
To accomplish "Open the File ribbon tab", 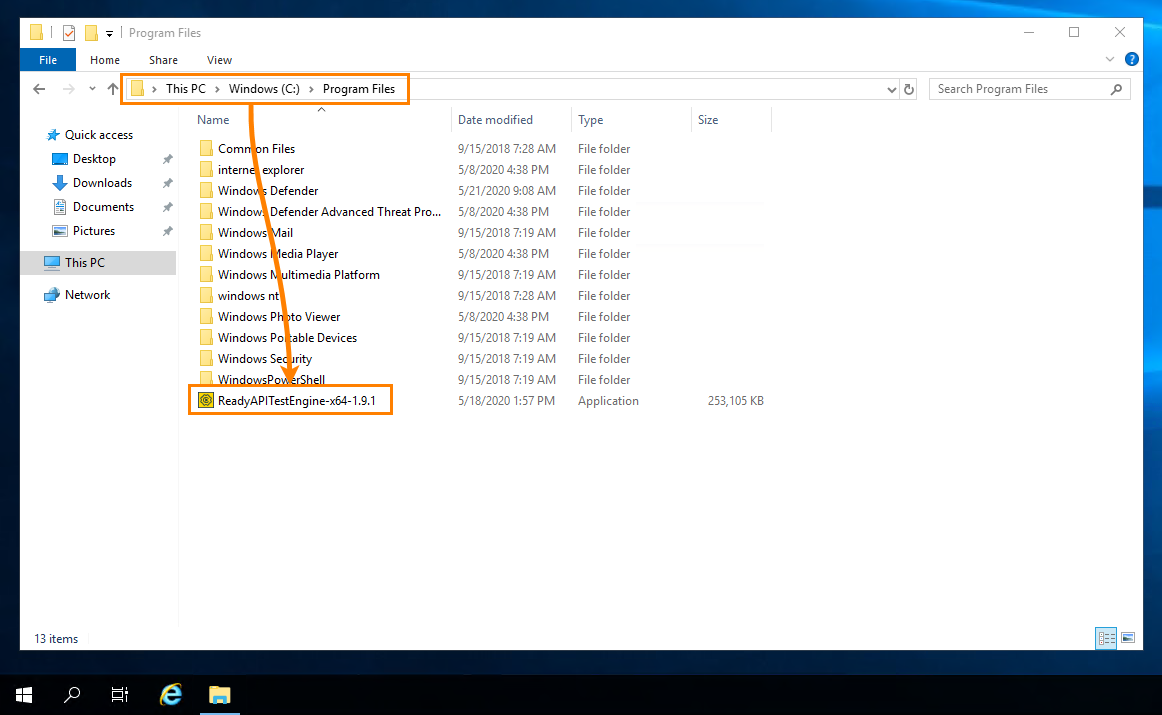I will tap(47, 60).
